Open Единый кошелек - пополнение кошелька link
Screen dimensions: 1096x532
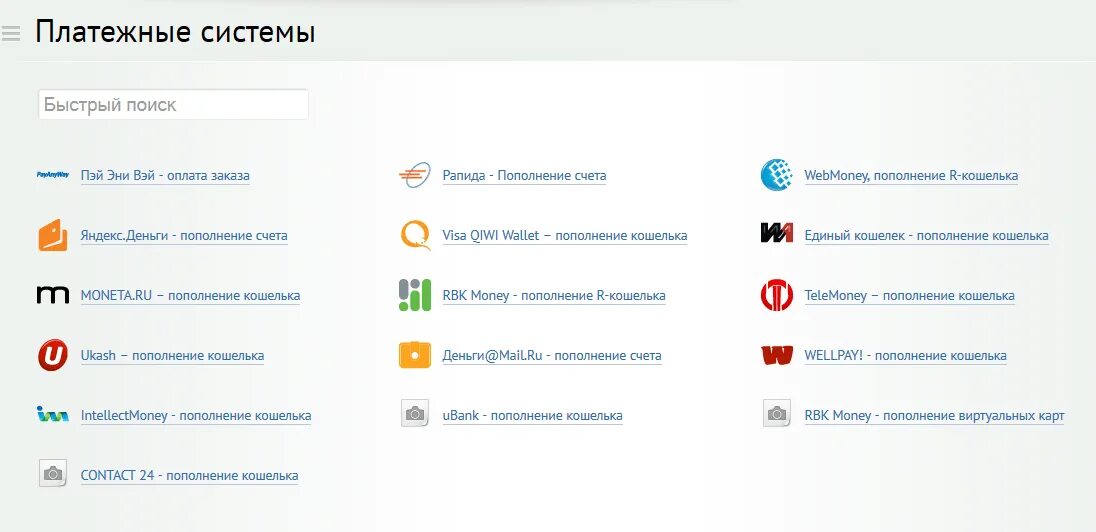[926, 236]
